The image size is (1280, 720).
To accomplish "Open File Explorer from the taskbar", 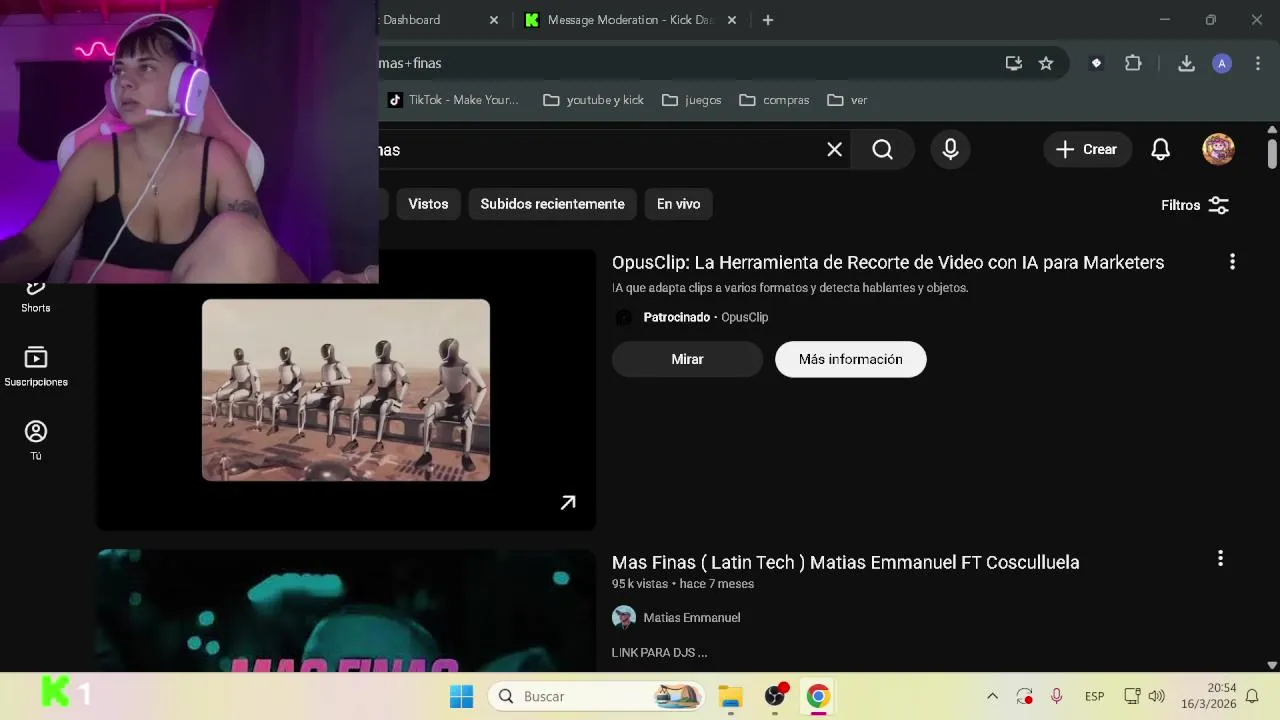I will [x=731, y=696].
